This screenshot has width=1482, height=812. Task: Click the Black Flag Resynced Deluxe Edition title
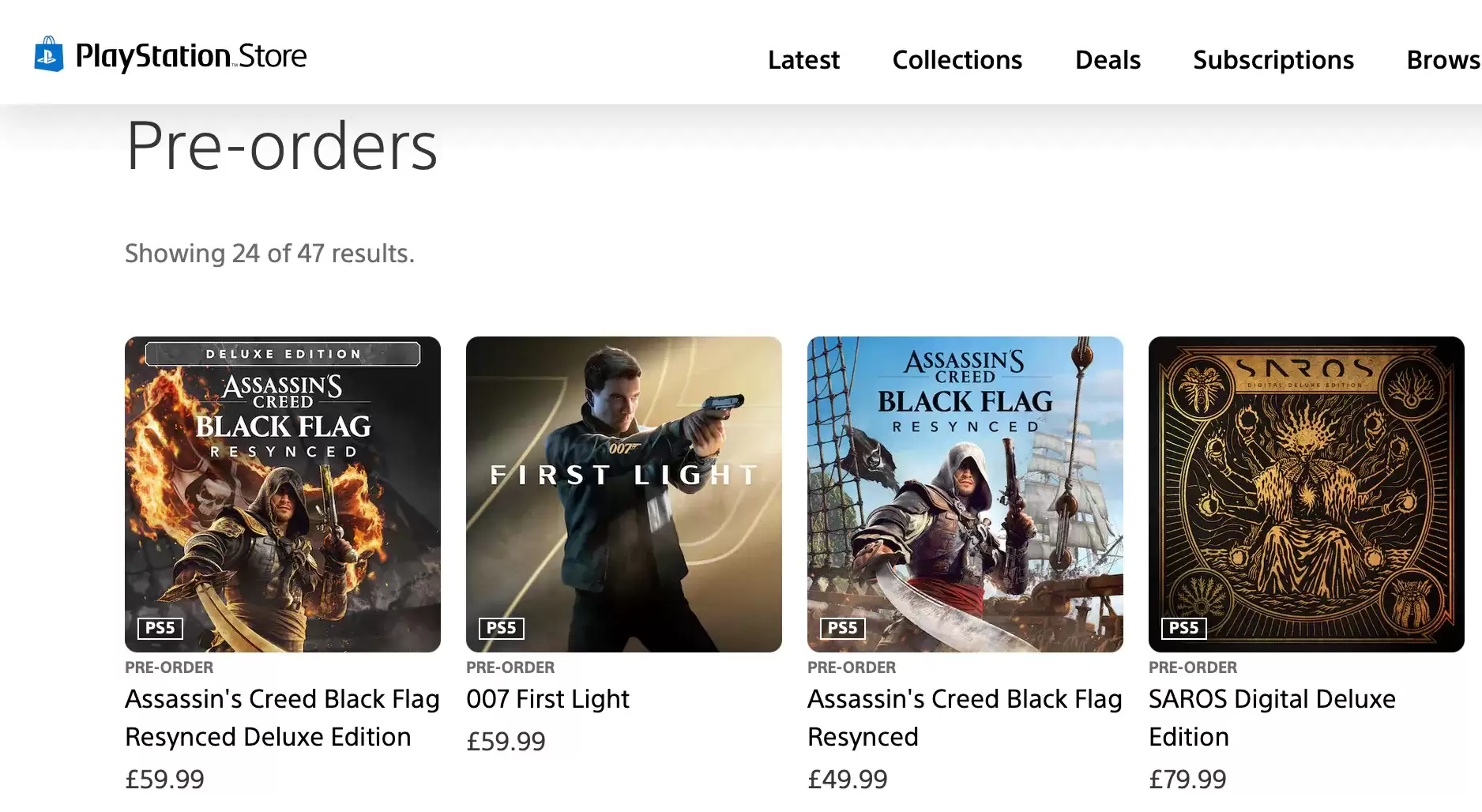tap(282, 717)
